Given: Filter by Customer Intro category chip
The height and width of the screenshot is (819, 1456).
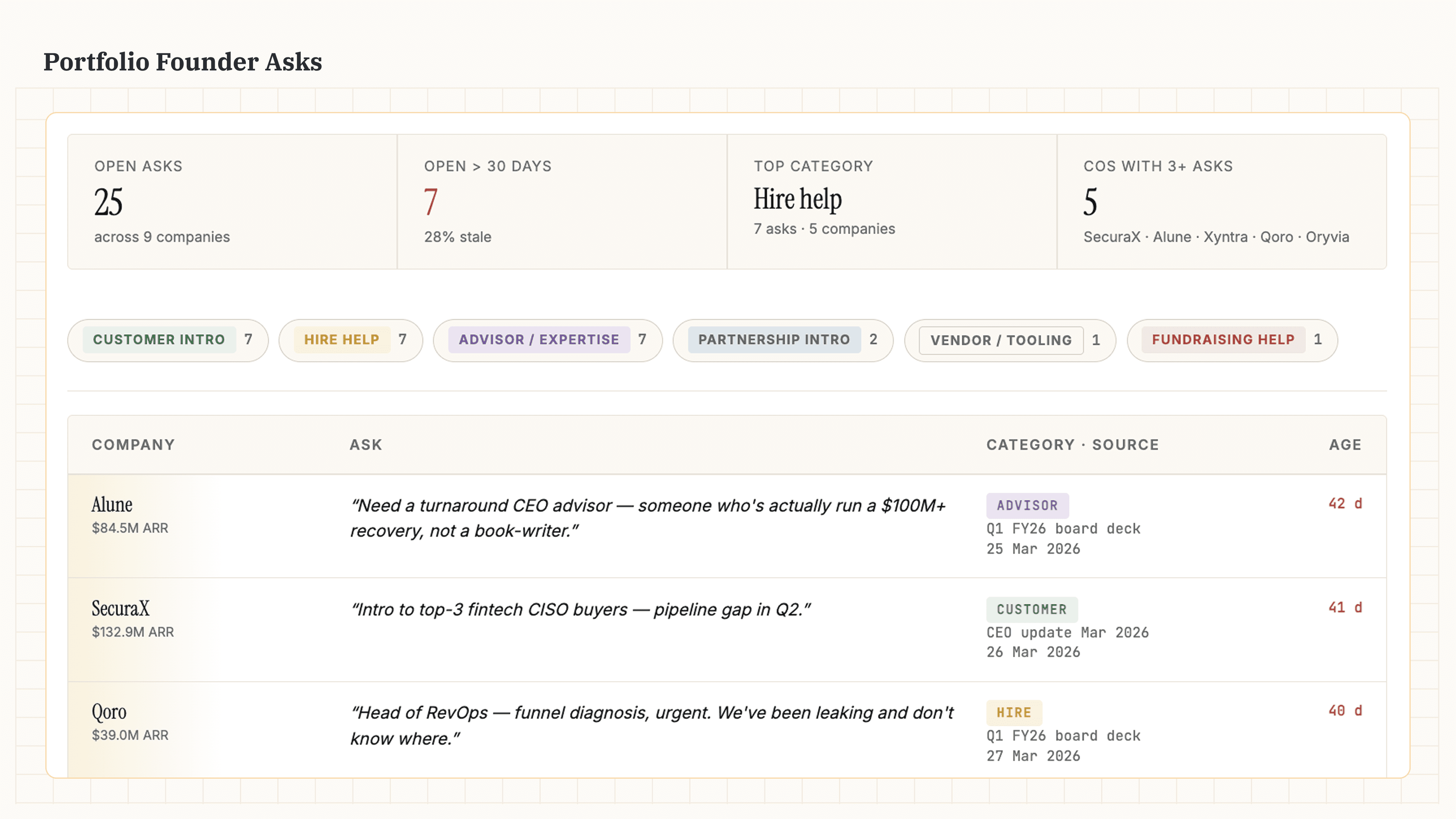Looking at the screenshot, I should click(168, 340).
